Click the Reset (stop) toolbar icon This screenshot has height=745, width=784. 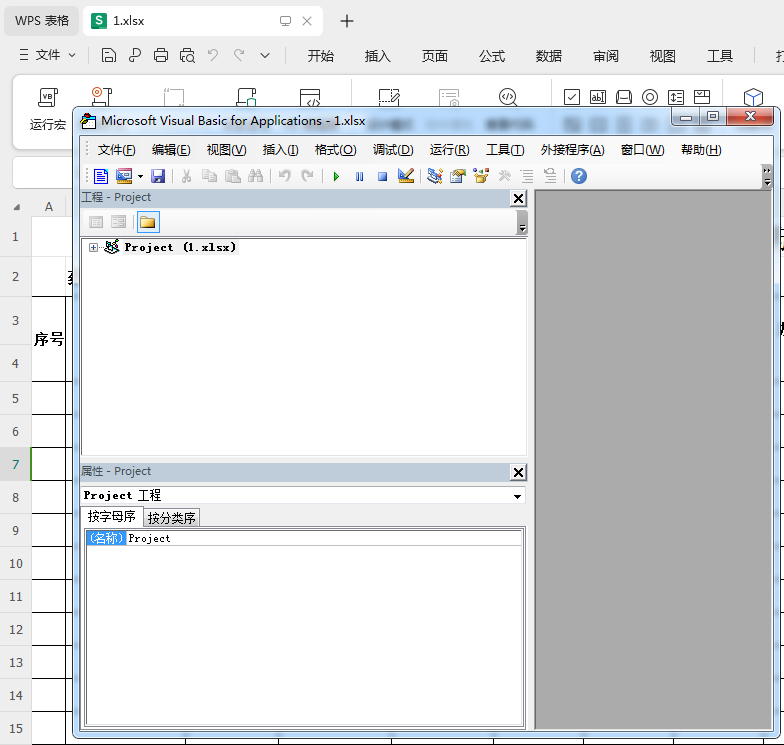pos(382,176)
